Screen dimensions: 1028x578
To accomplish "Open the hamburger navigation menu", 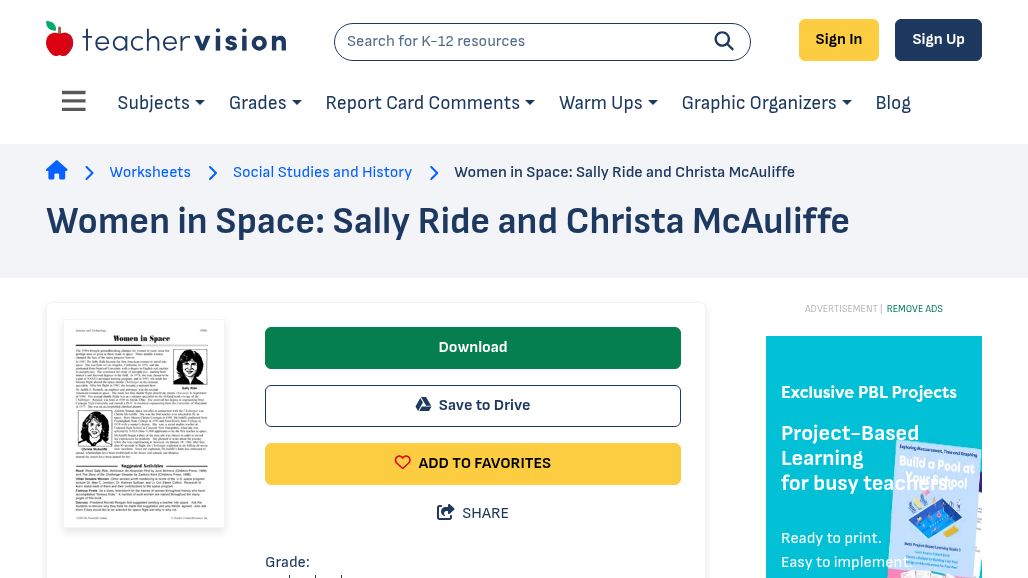I will tap(73, 101).
